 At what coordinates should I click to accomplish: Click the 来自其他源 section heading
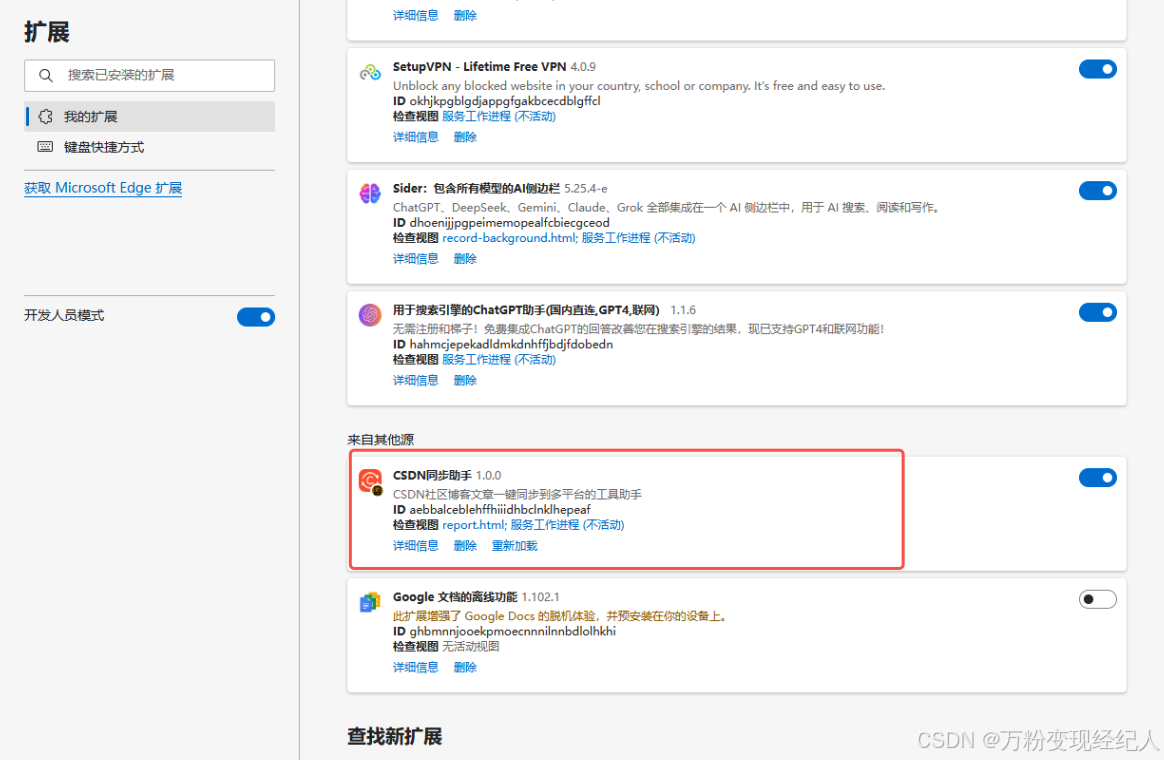point(381,440)
